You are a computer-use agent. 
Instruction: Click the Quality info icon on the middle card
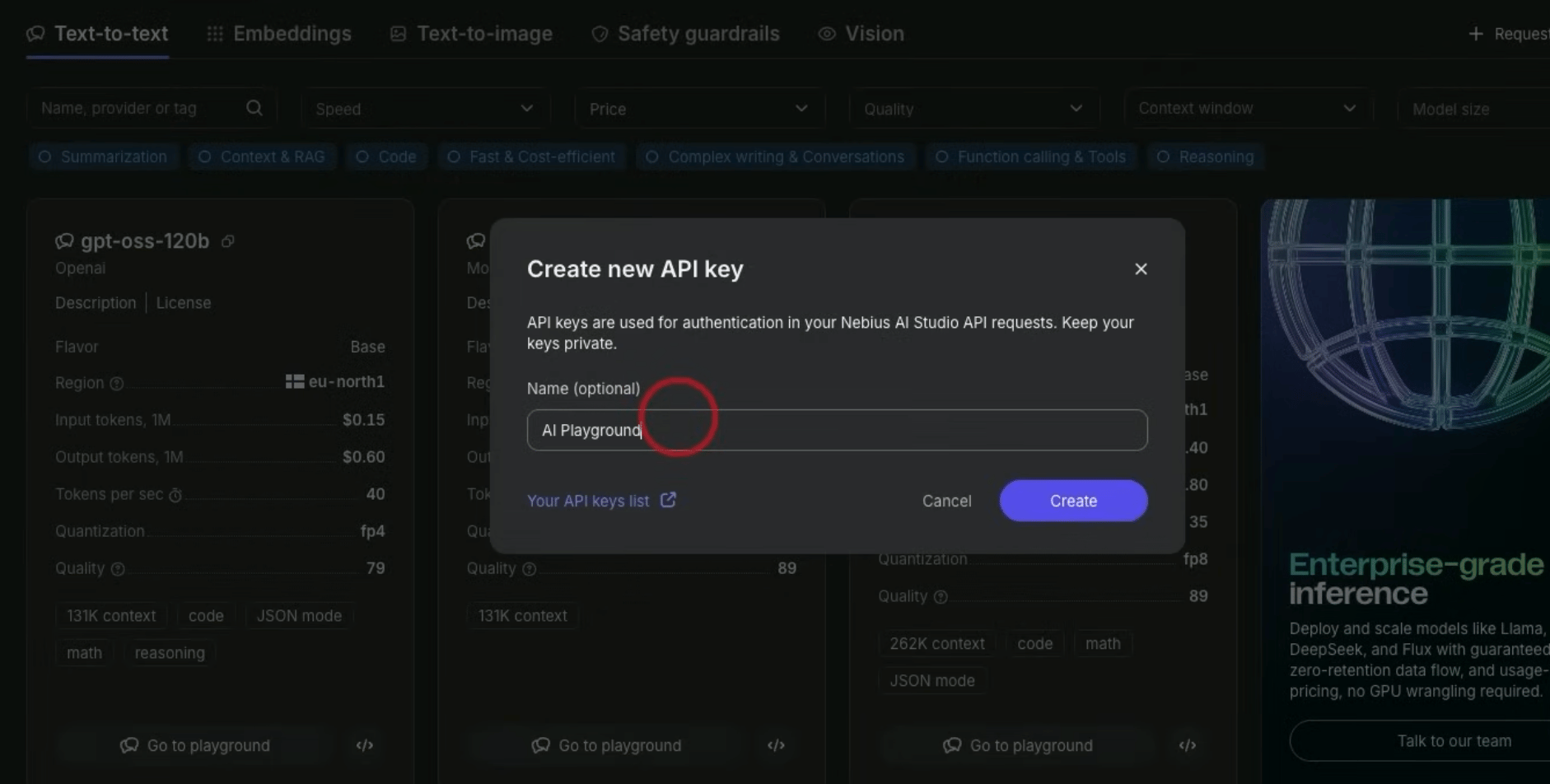coord(530,569)
